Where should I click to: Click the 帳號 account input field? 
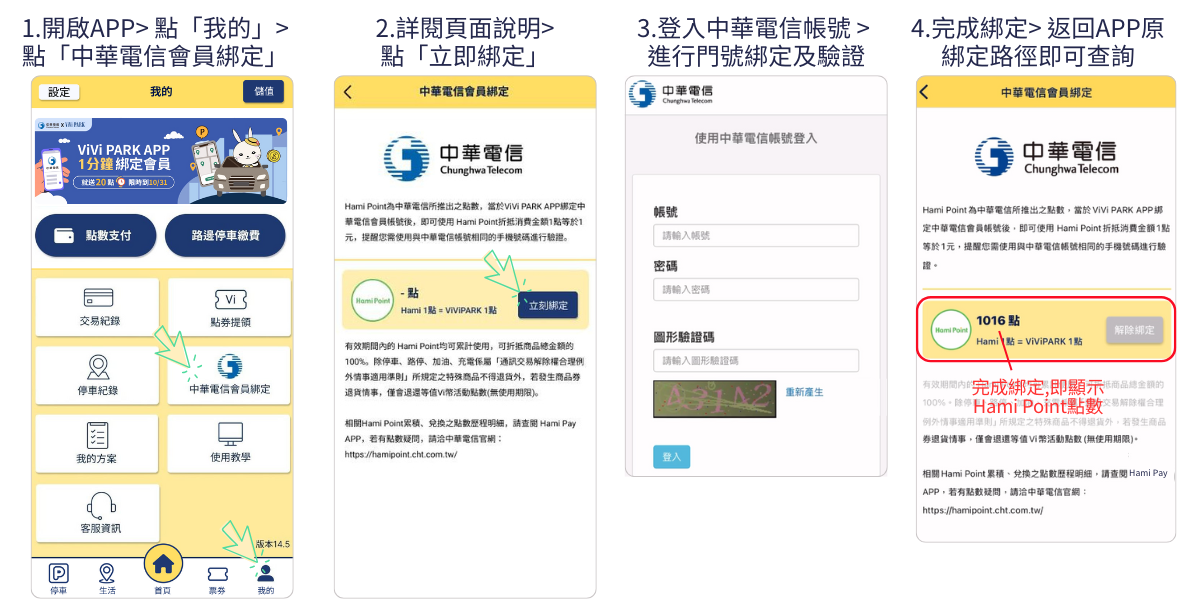click(x=756, y=236)
